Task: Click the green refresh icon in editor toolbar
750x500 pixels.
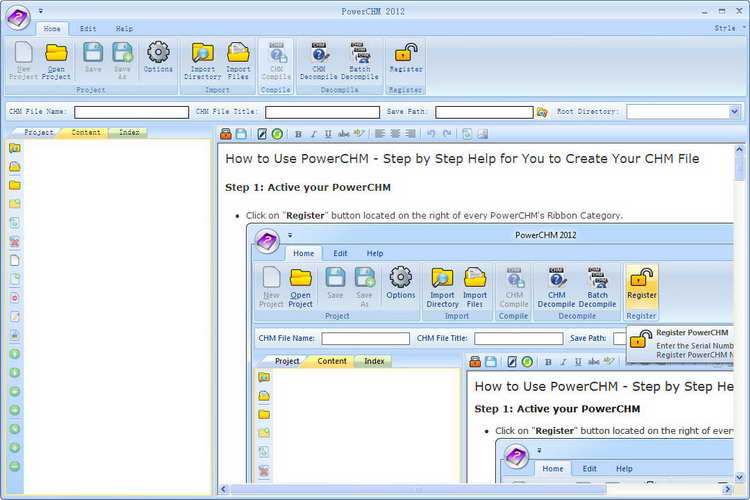Action: 277,134
